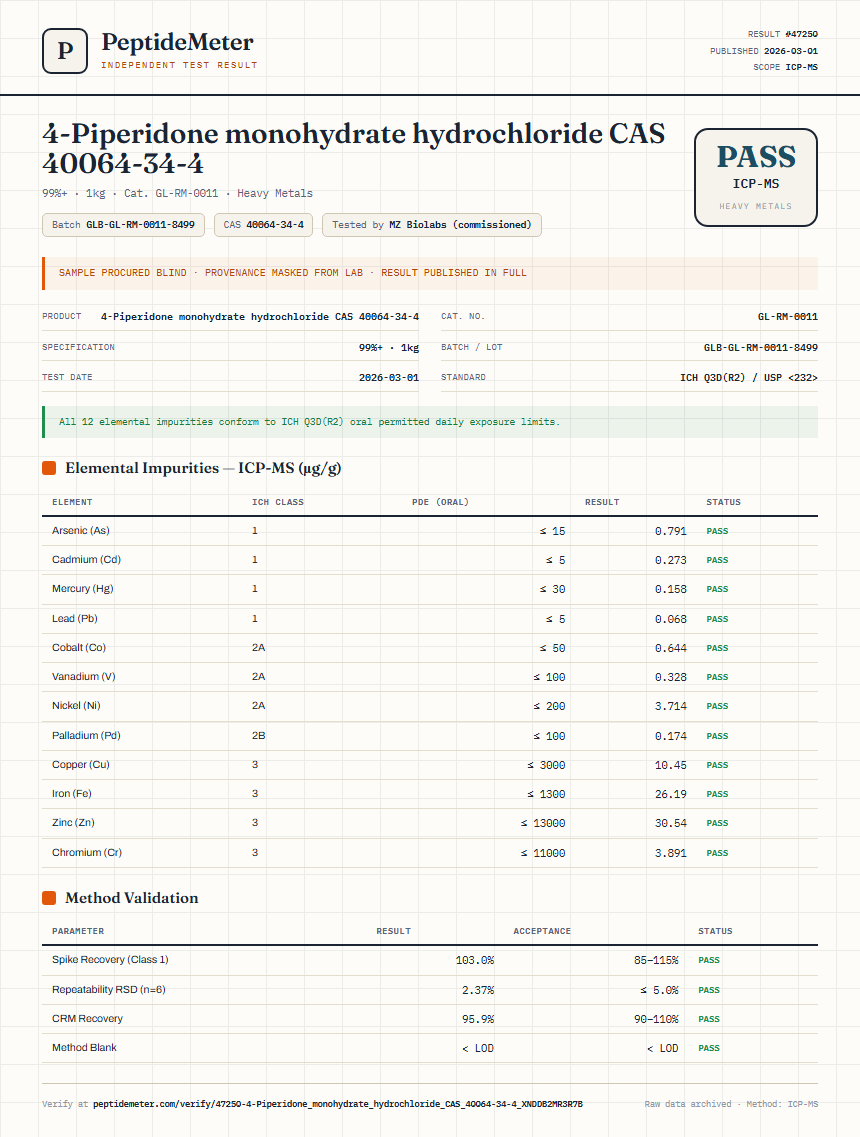Click PUBLISHED 2026-03-01 date
This screenshot has height=1137, width=860.
click(x=764, y=51)
